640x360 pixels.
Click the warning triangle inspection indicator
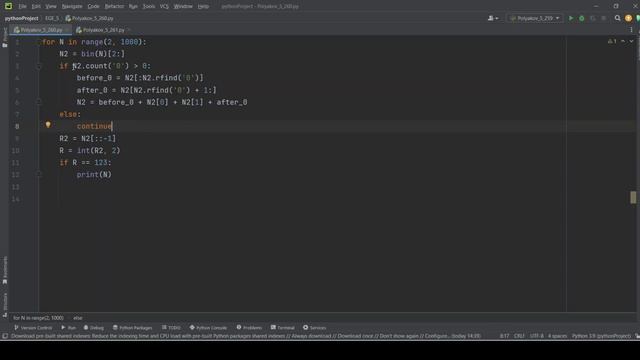[612, 41]
